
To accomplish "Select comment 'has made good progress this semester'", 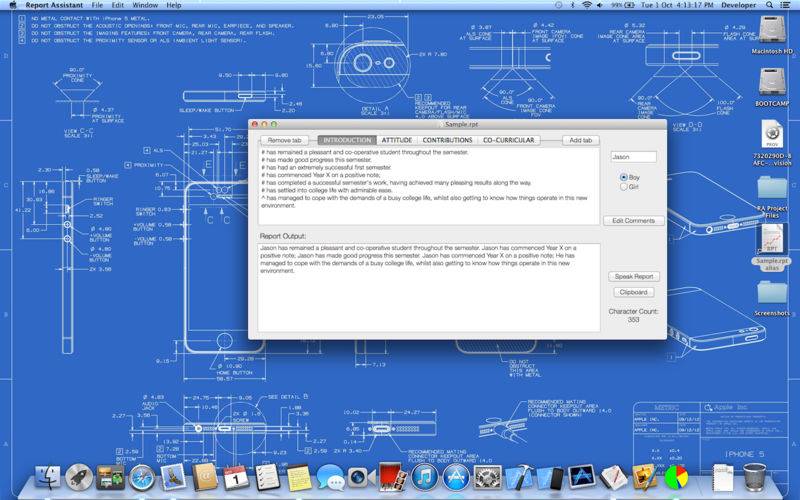I will pos(316,160).
